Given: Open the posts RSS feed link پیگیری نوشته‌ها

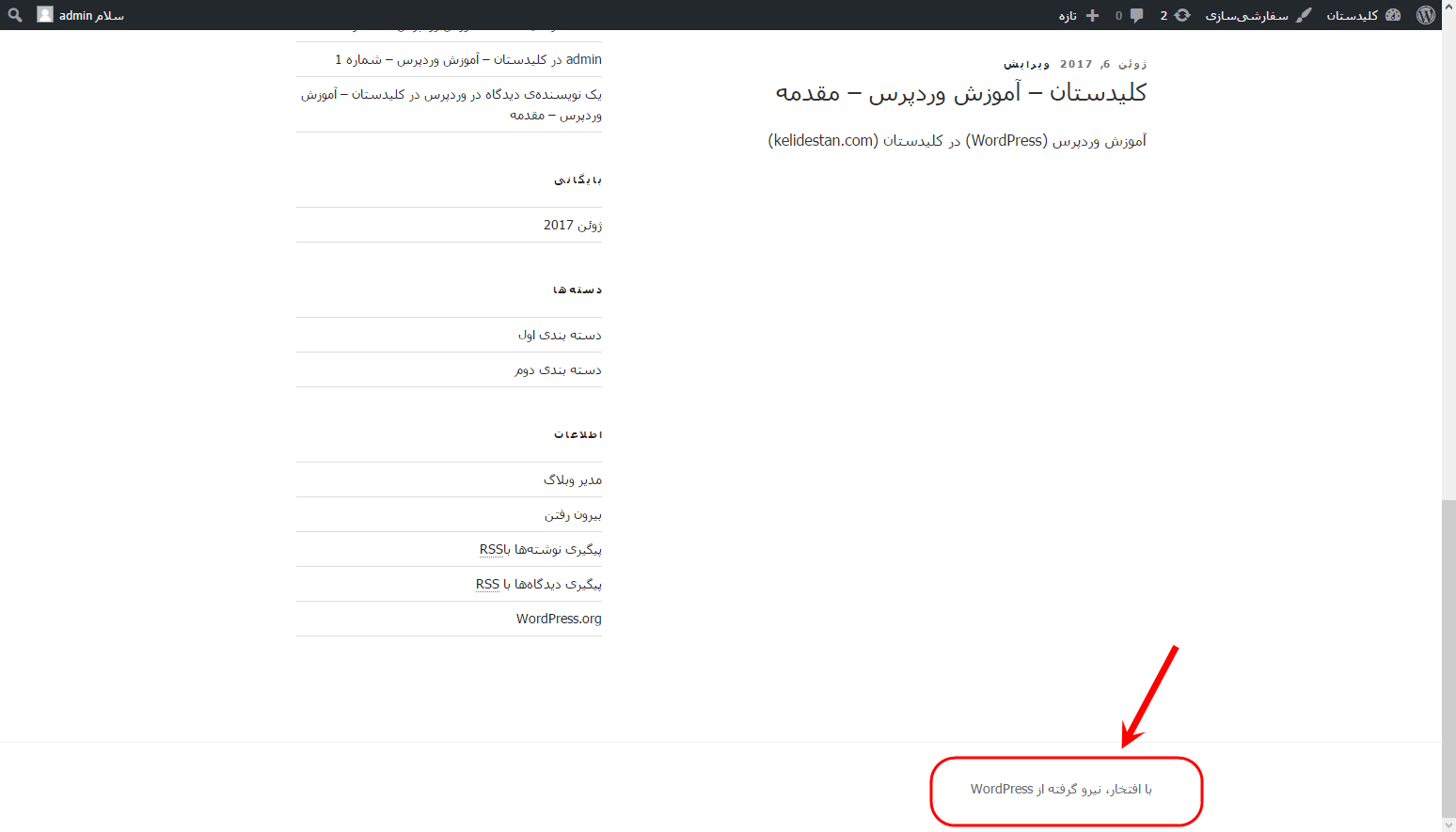Looking at the screenshot, I should pyautogui.click(x=541, y=549).
